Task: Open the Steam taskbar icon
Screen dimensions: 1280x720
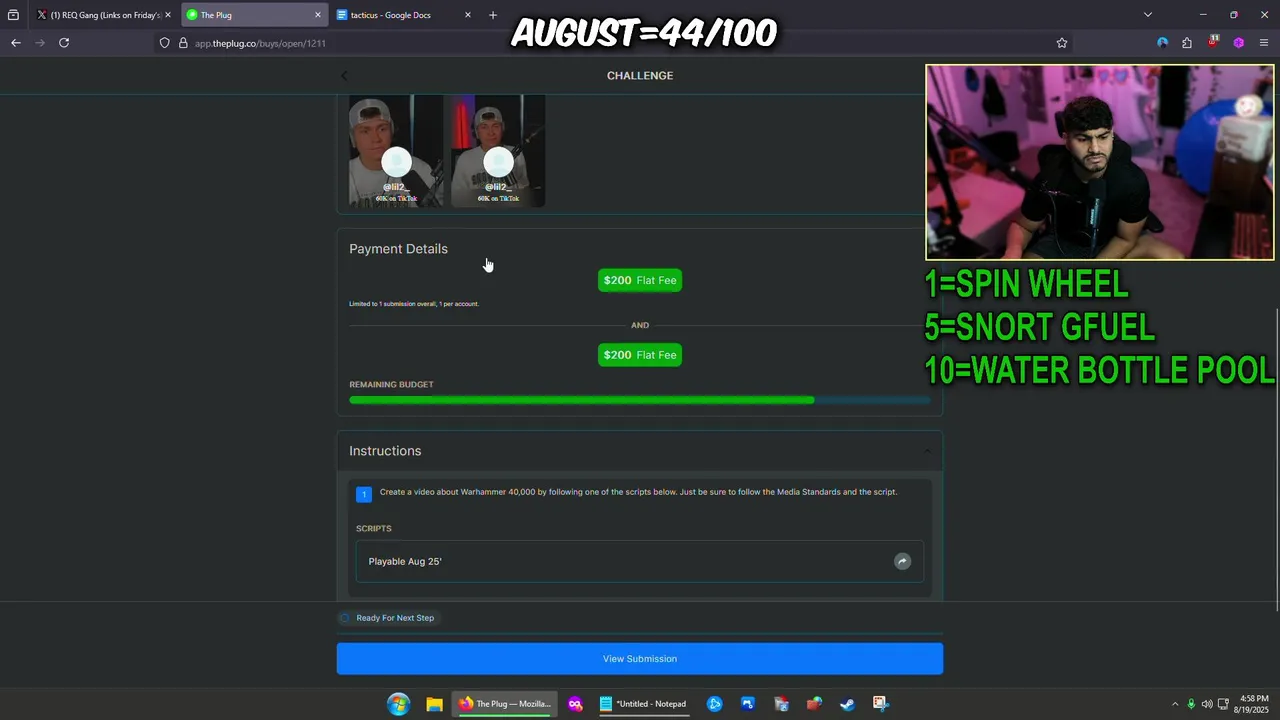Action: (847, 704)
